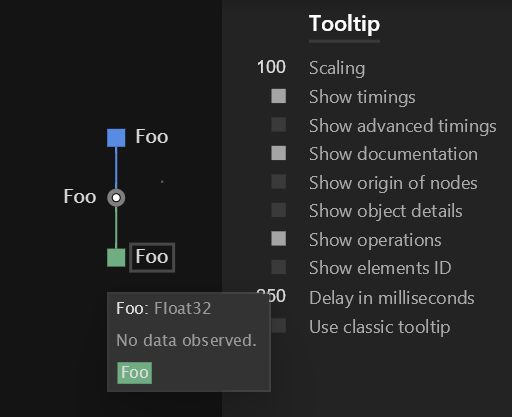Click the Foo label beside blue node

pos(152,137)
